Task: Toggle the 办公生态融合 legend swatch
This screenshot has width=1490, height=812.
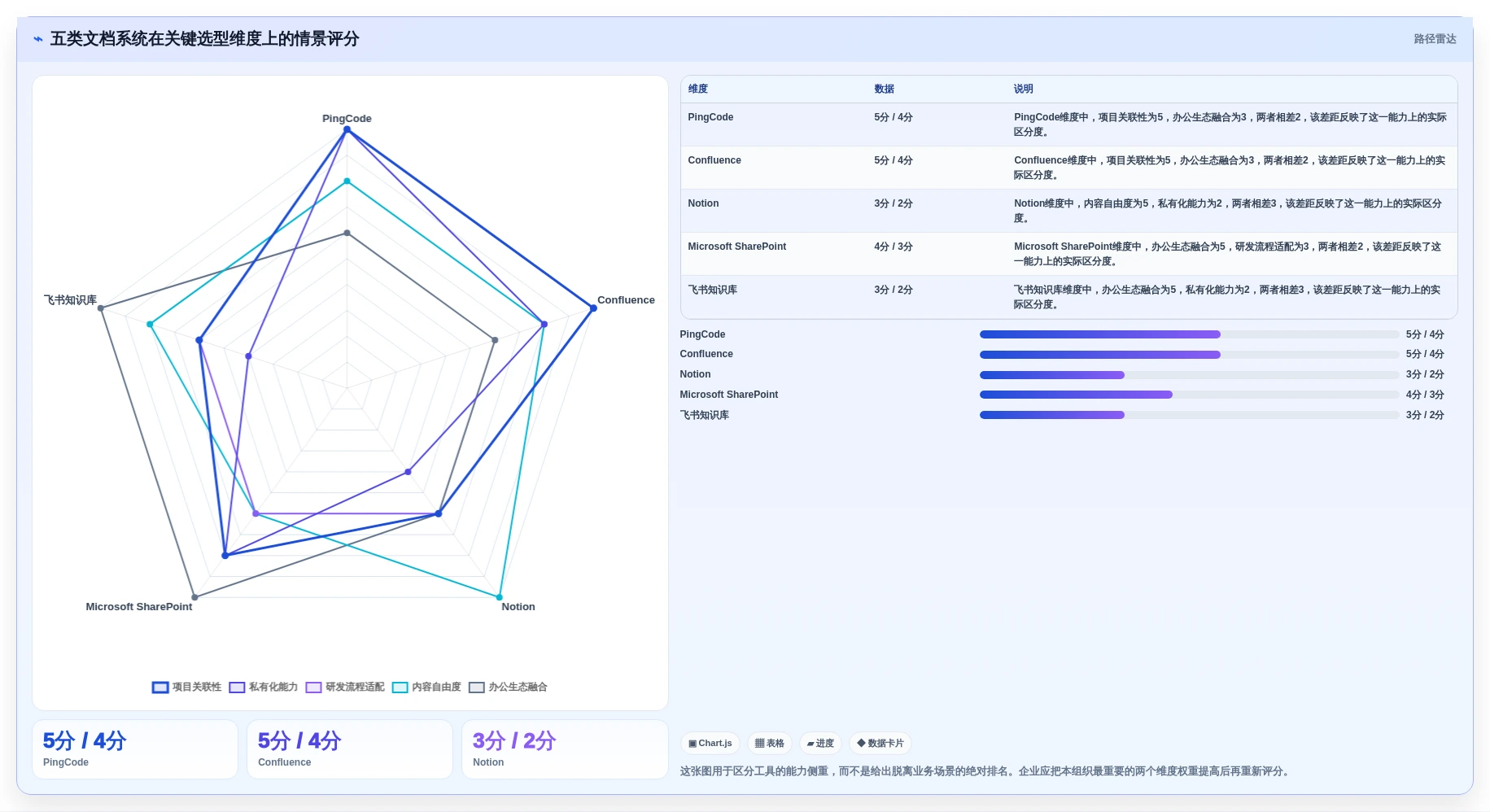Action: [x=476, y=688]
